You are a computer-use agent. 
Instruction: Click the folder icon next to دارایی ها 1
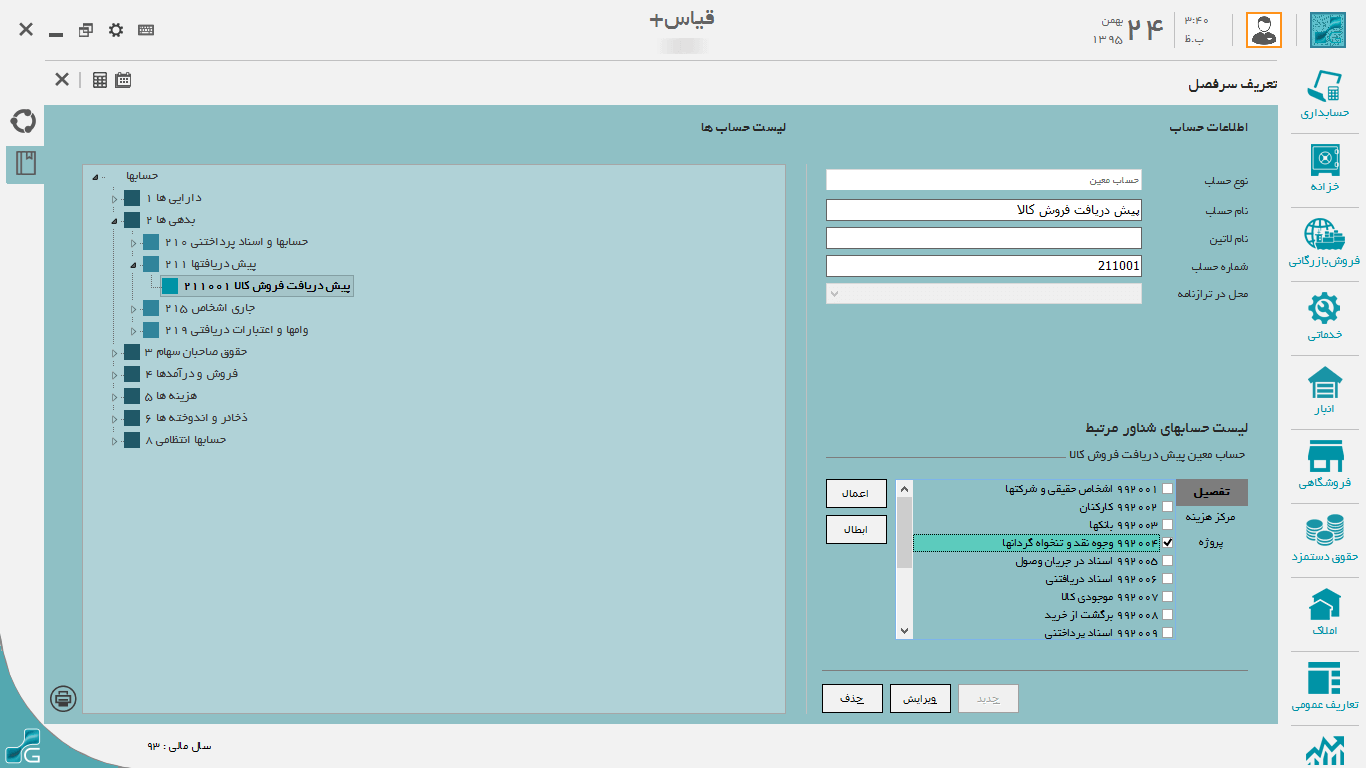click(132, 198)
